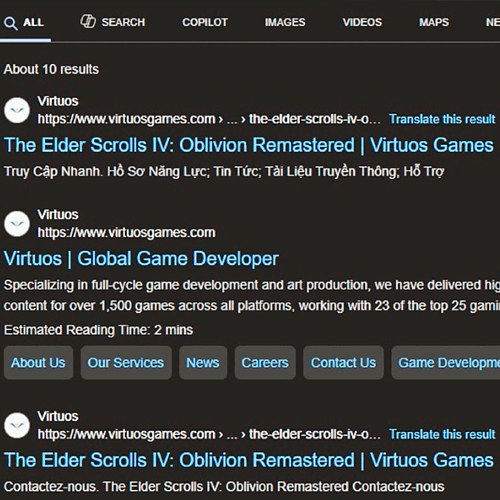Click the first result's Virtuos favicon
The height and width of the screenshot is (500, 500).
pos(17,110)
